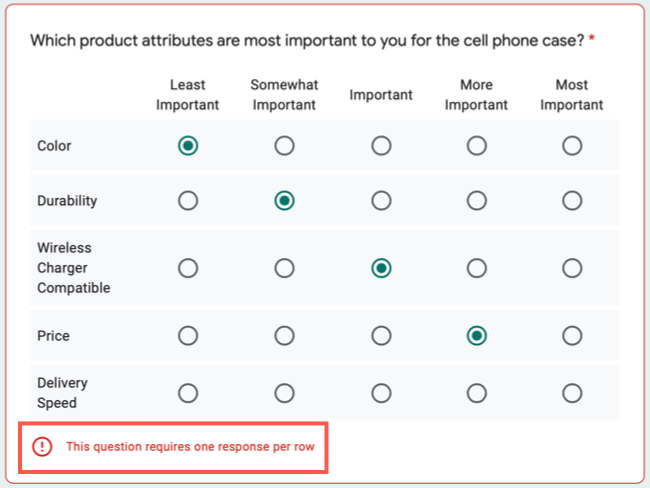
Task: Click the Delivery Speed row label
Action: 62,393
